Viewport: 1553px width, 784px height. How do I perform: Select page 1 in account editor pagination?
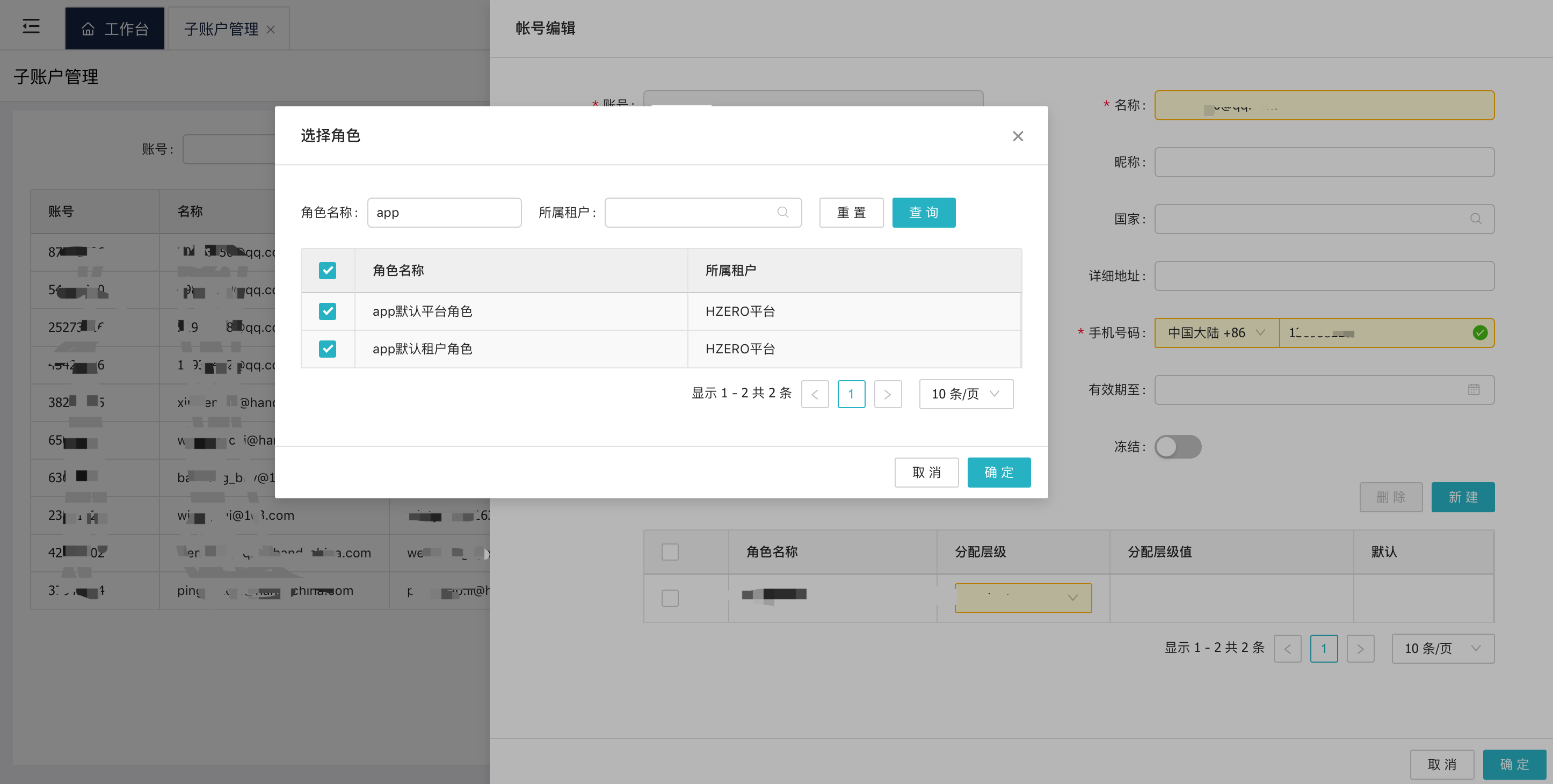[1324, 649]
